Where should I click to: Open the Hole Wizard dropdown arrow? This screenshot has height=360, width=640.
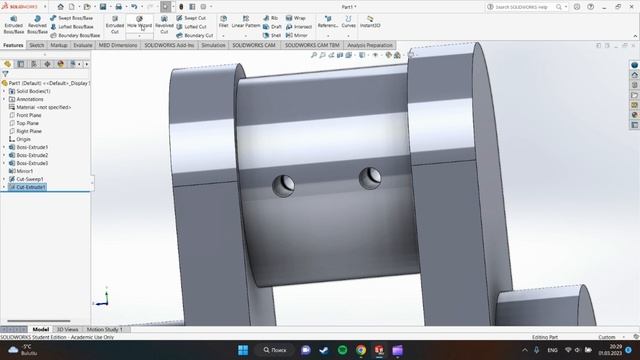coord(139,36)
